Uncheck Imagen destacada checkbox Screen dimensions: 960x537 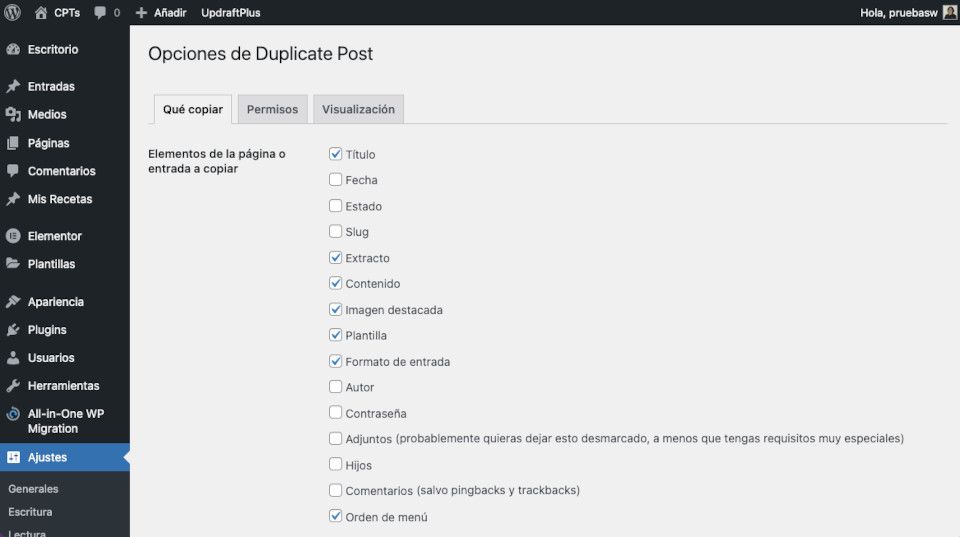[x=335, y=309]
